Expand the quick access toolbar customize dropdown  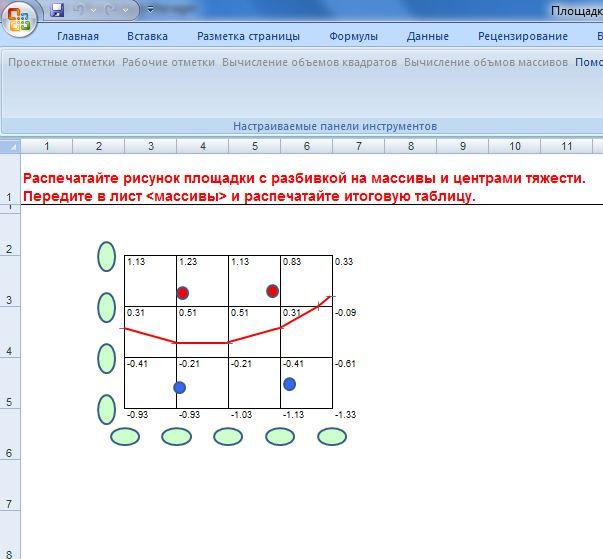(x=151, y=10)
